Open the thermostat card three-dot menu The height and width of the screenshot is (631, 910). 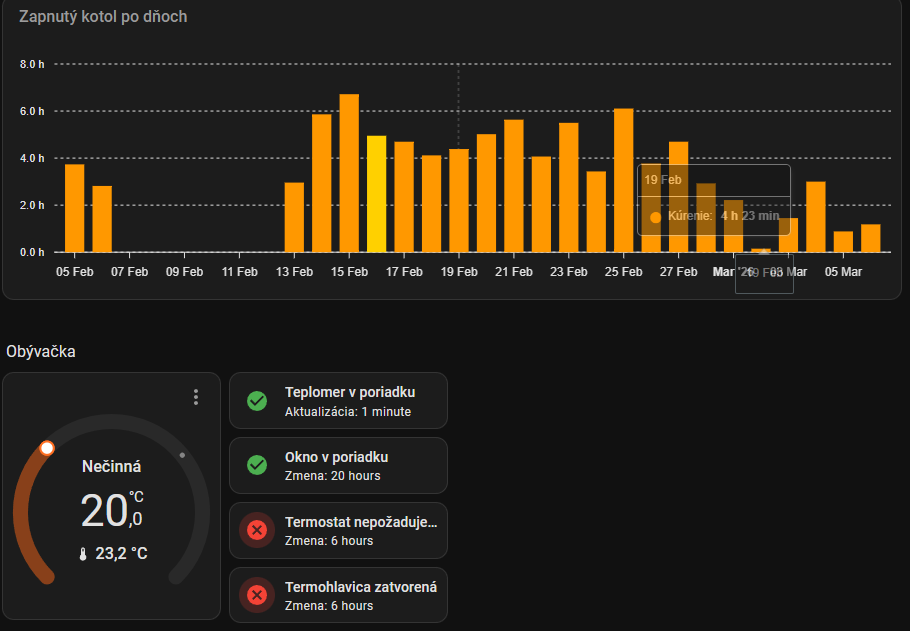tap(196, 397)
